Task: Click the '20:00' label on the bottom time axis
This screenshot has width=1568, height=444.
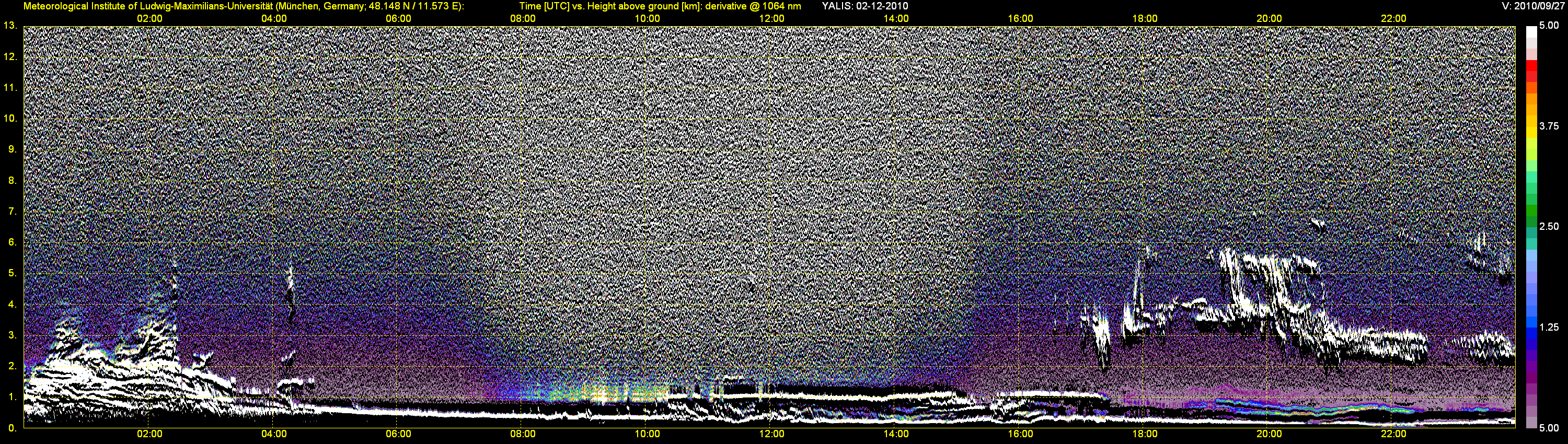Action: point(1269,434)
